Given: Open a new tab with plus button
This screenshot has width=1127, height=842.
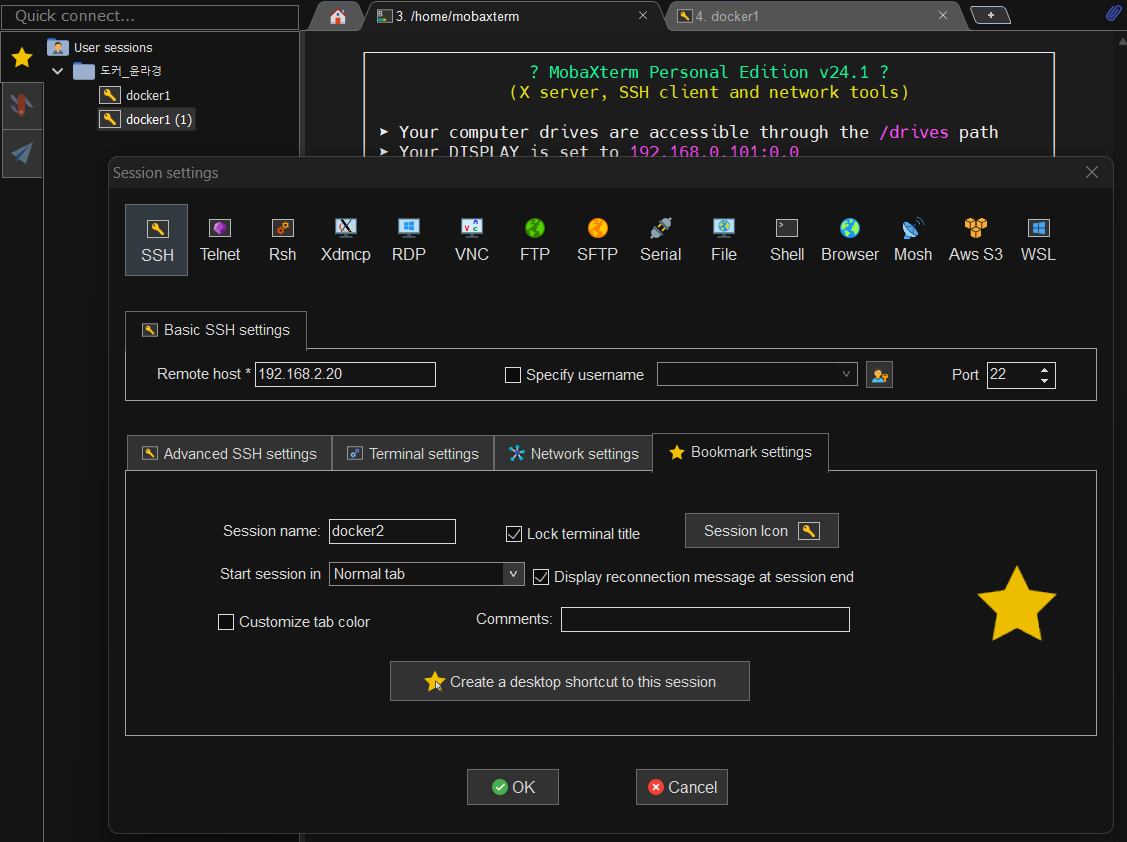Looking at the screenshot, I should pos(990,15).
